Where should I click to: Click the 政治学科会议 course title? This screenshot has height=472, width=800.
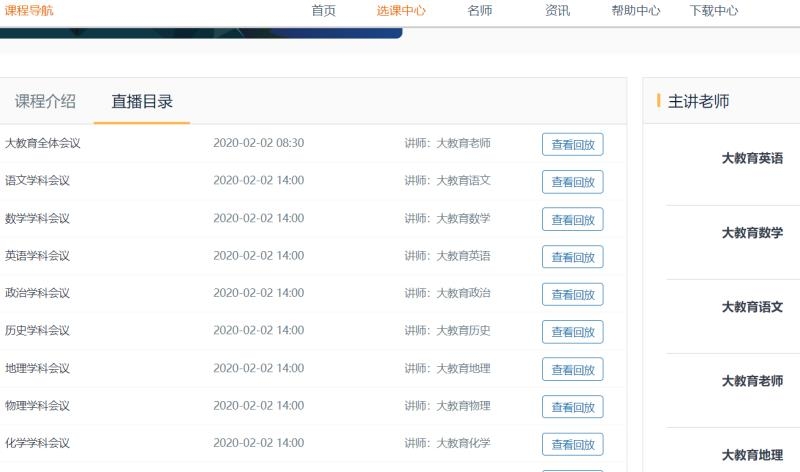(37, 293)
